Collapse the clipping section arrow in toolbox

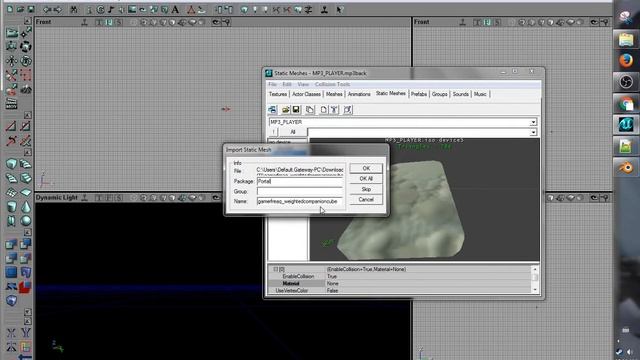[27, 116]
